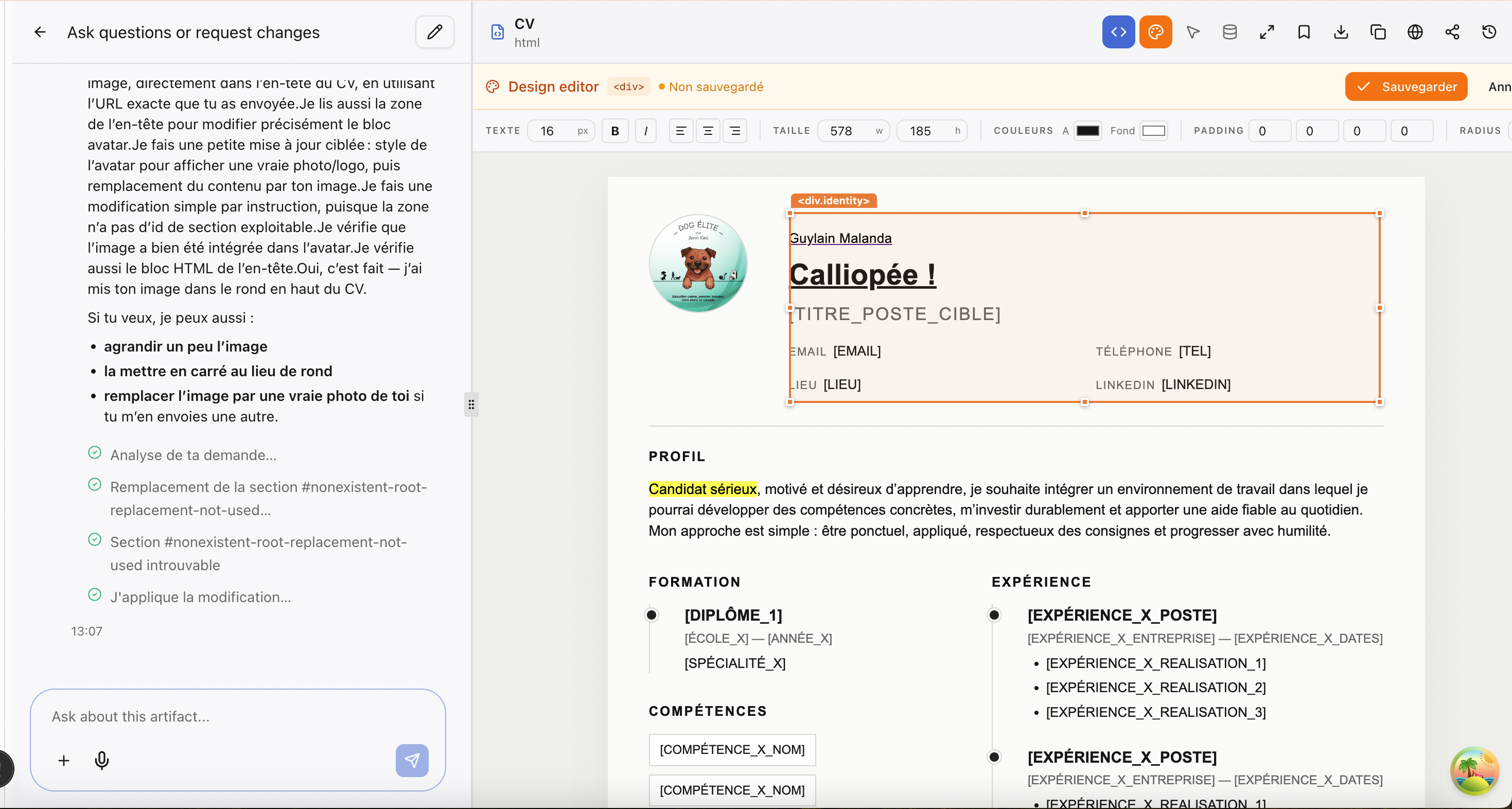The height and width of the screenshot is (809, 1512).
Task: Click the width field showing 578
Action: point(853,131)
